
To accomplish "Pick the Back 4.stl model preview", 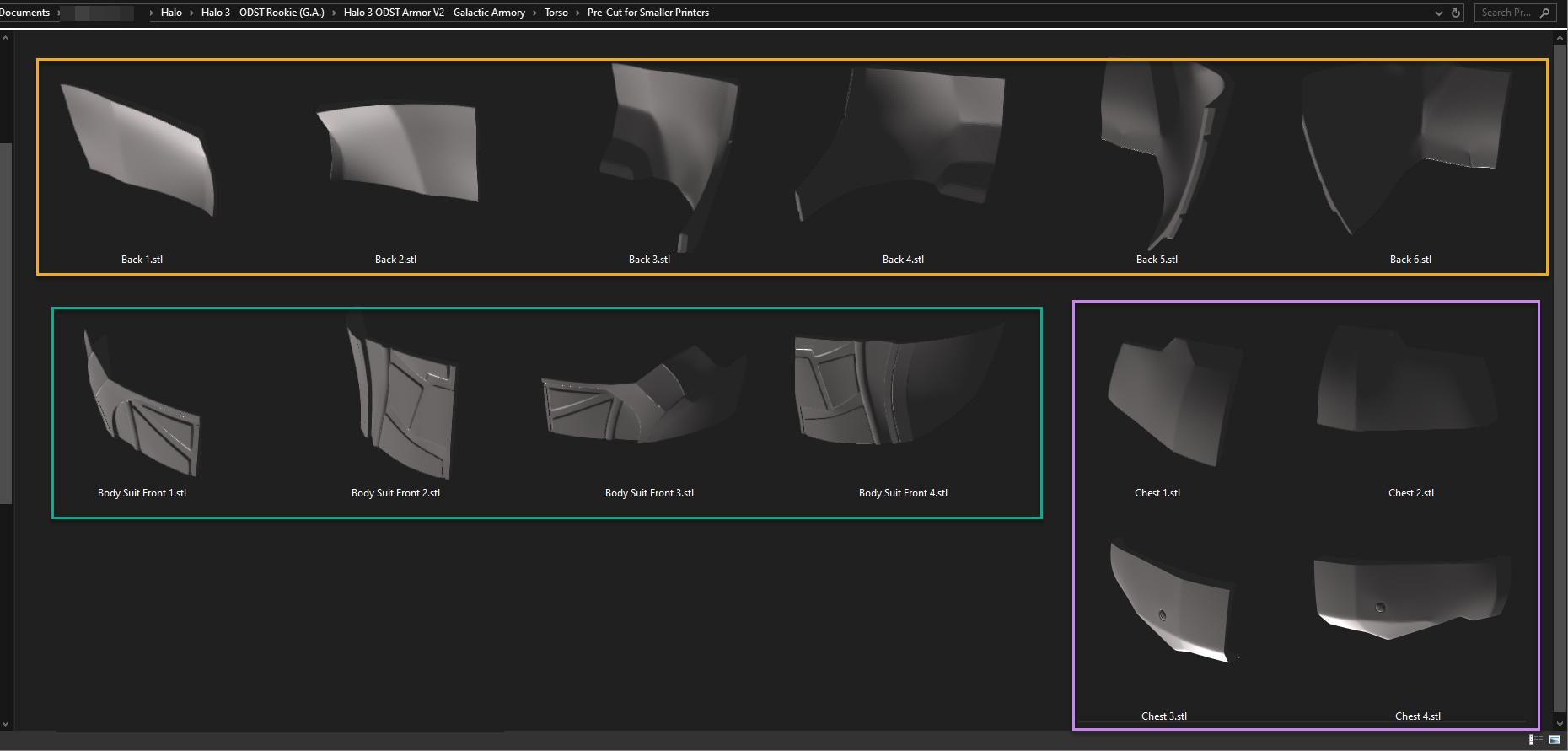I will (900, 145).
